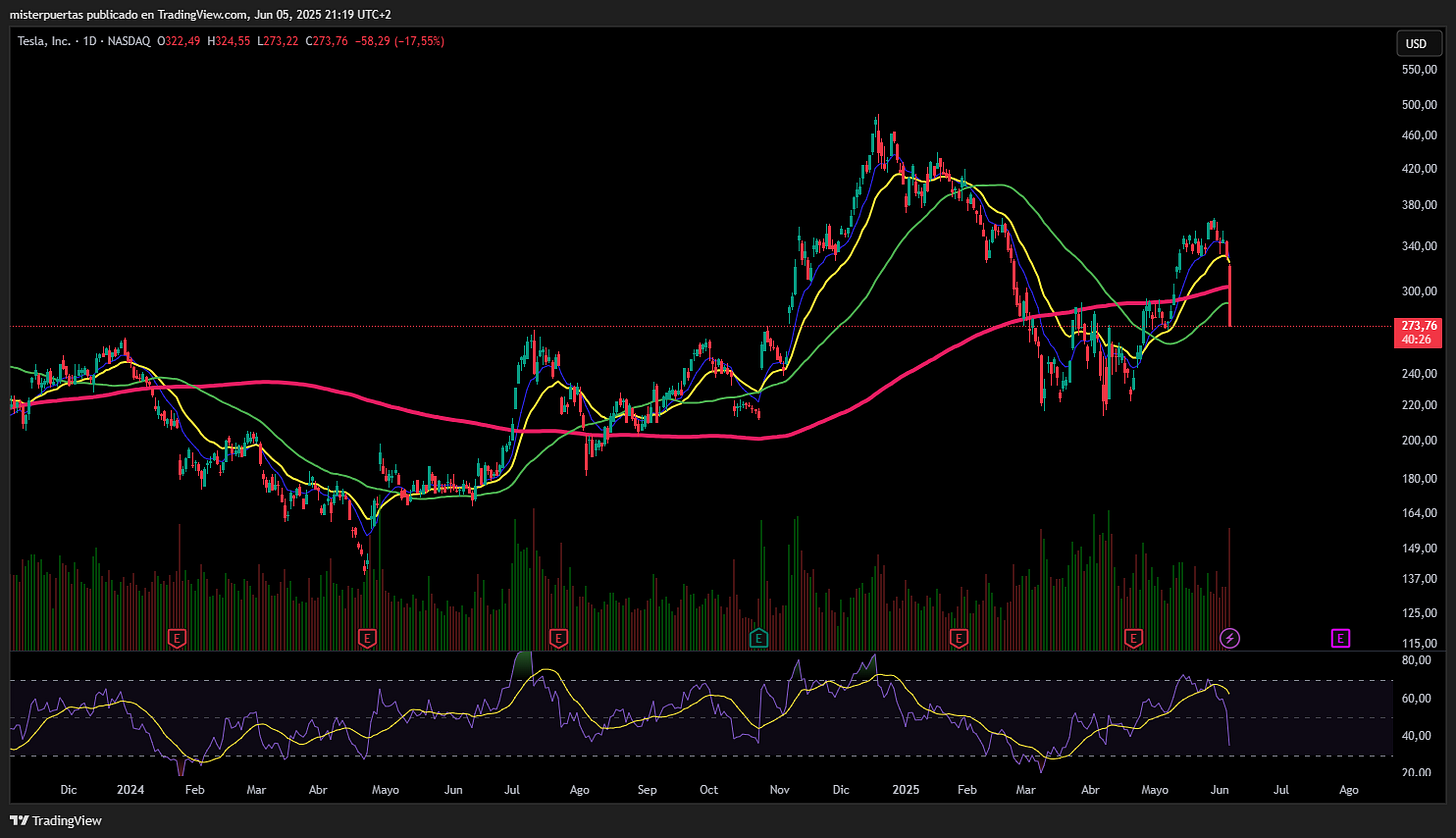Image resolution: width=1456 pixels, height=838 pixels.
Task: Click the Oct label on the time axis
Action: (x=709, y=789)
